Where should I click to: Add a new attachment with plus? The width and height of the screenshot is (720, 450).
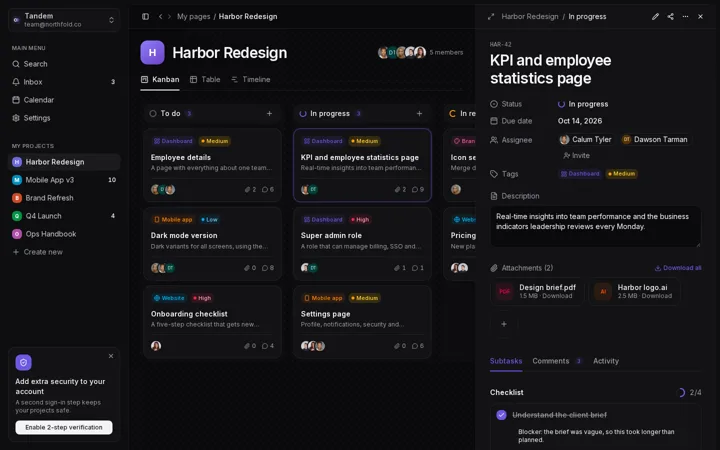(504, 324)
